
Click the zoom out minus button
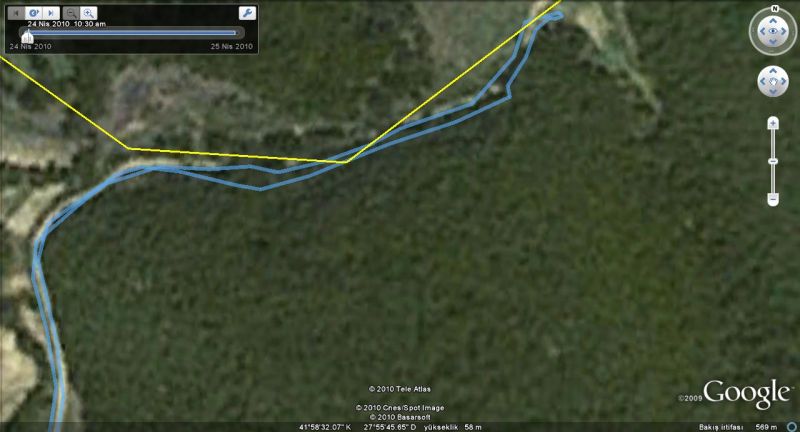click(x=773, y=199)
